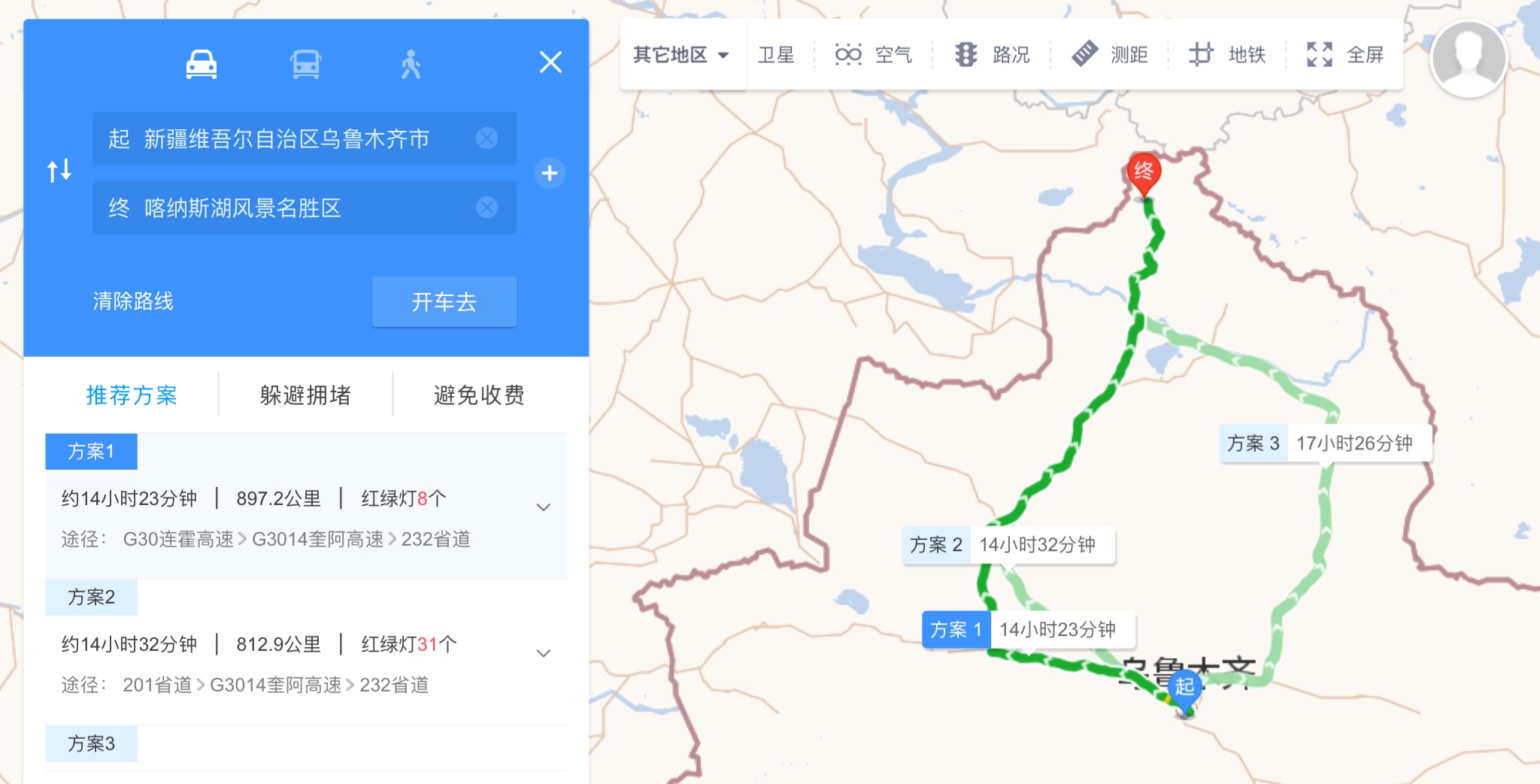This screenshot has width=1540, height=784.
Task: Toggle the 路况 traffic layer
Action: pos(993,55)
